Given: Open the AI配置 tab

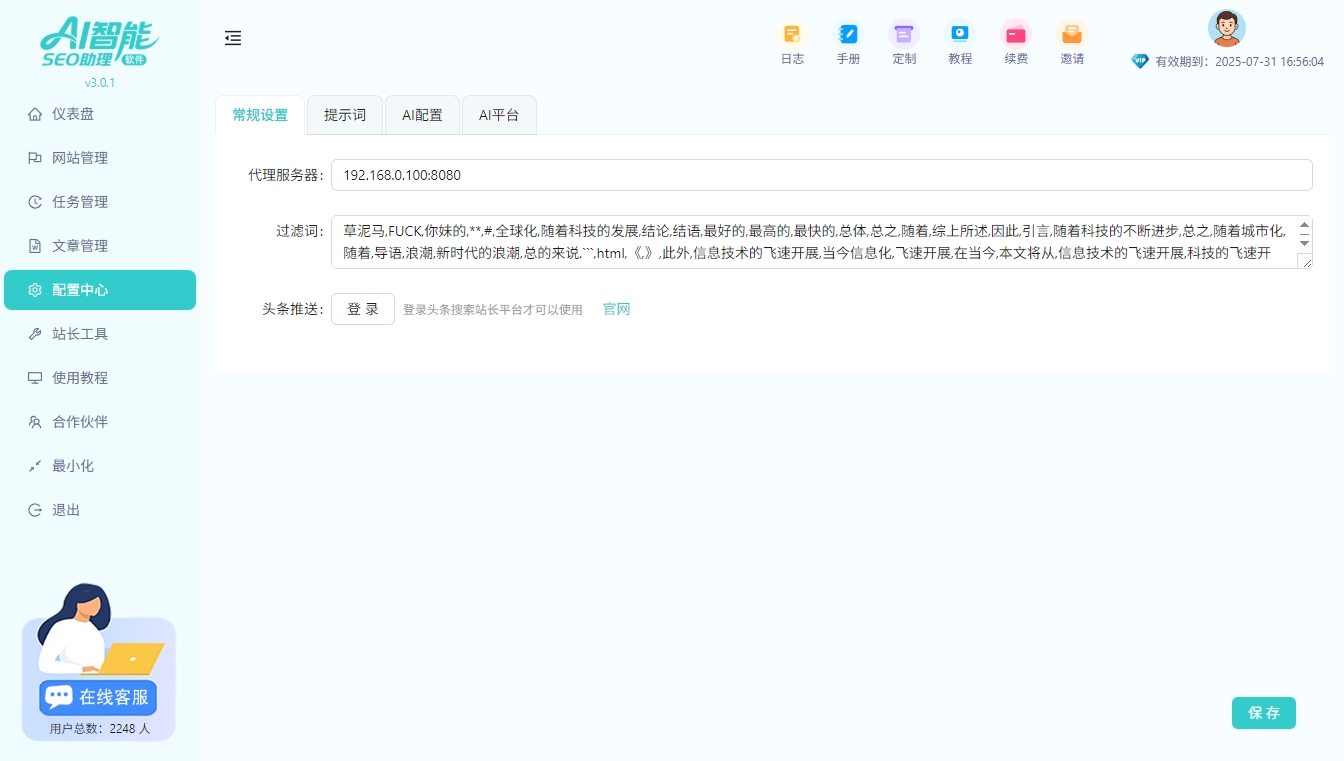Looking at the screenshot, I should (x=422, y=115).
